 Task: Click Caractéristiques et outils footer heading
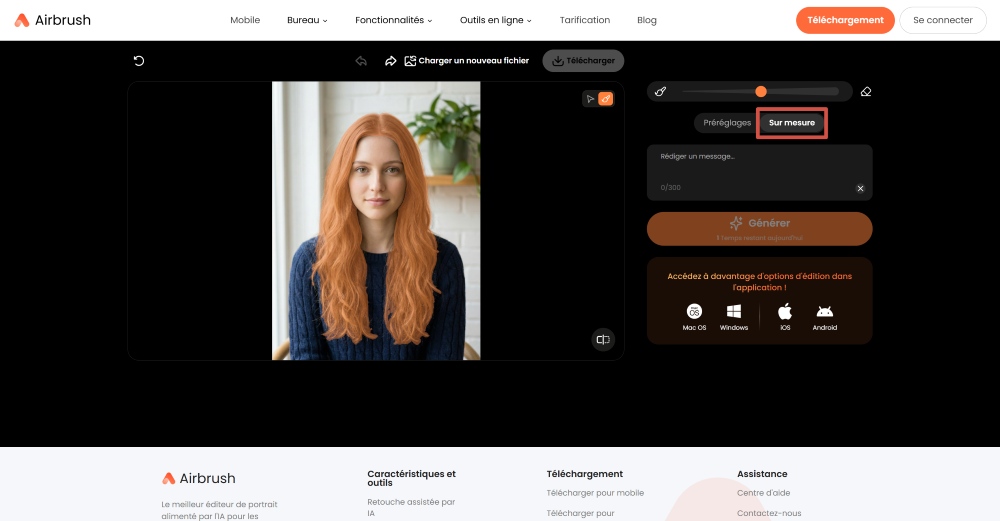411,478
